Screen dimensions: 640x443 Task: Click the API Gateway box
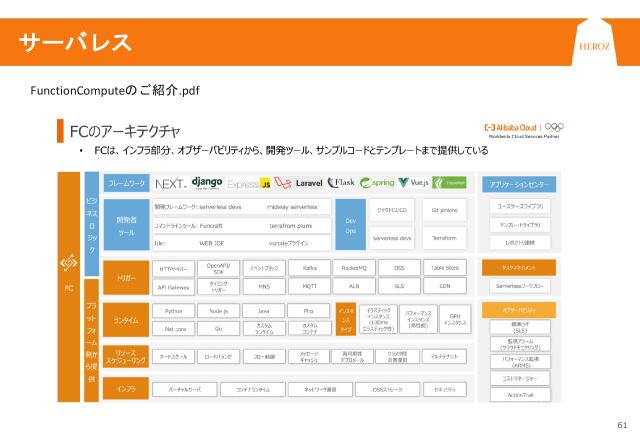coord(173,287)
